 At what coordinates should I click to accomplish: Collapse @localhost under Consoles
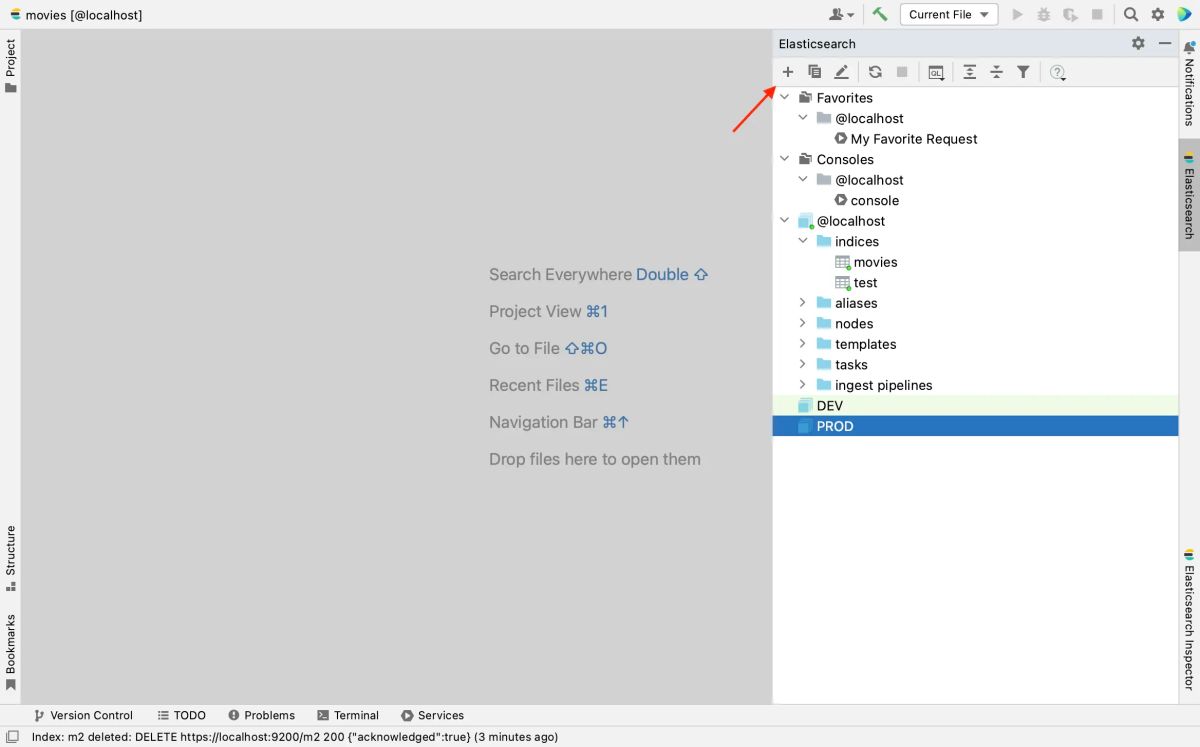(803, 180)
